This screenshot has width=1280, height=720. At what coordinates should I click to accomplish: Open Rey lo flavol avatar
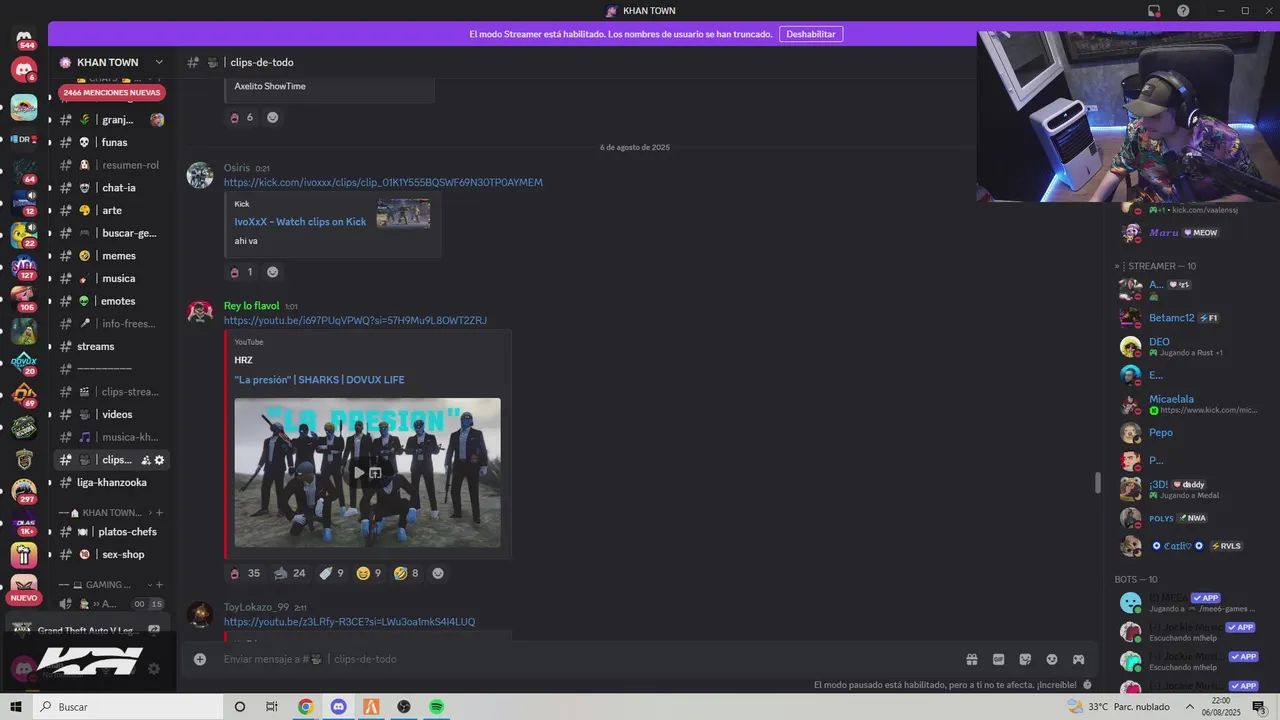200,312
